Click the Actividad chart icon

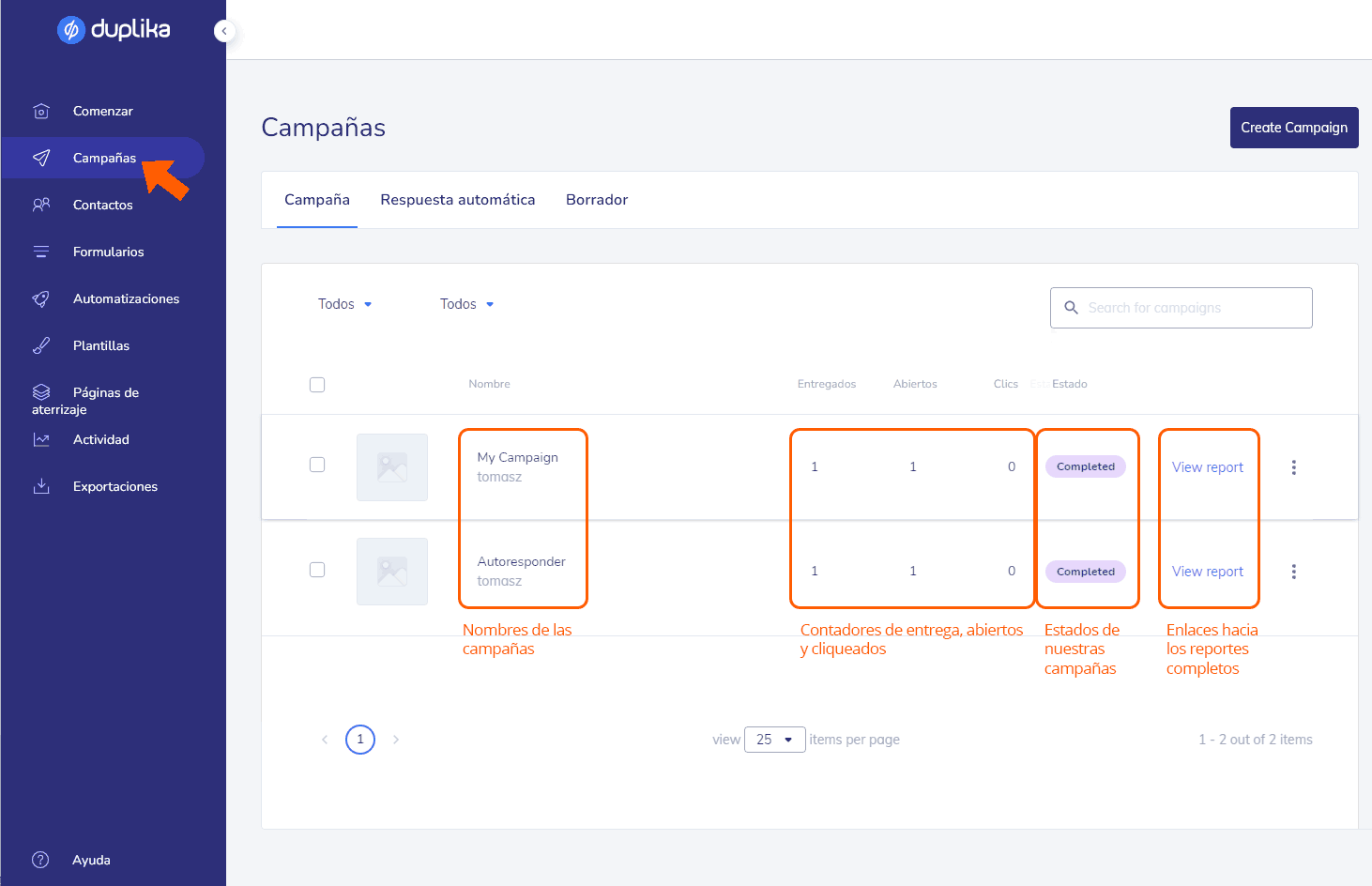click(x=41, y=438)
